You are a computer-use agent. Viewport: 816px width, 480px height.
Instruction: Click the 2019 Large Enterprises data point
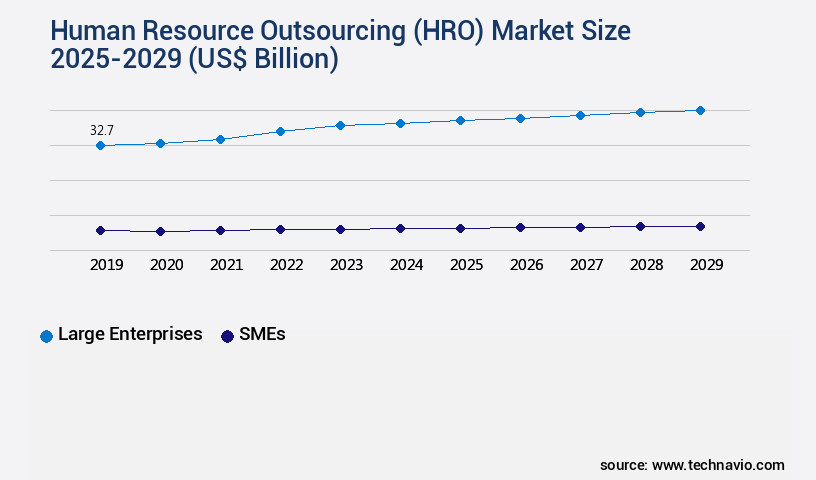pos(100,146)
